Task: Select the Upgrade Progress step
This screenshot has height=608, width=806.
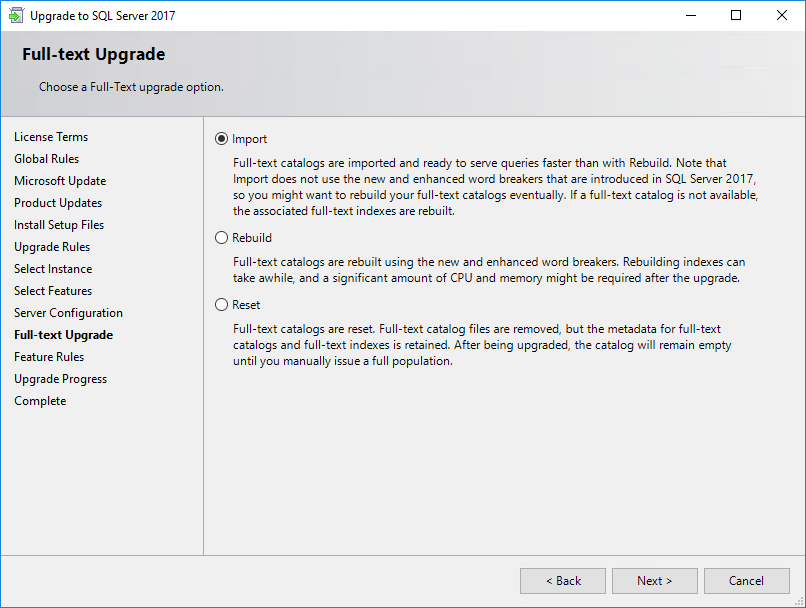Action: [61, 379]
